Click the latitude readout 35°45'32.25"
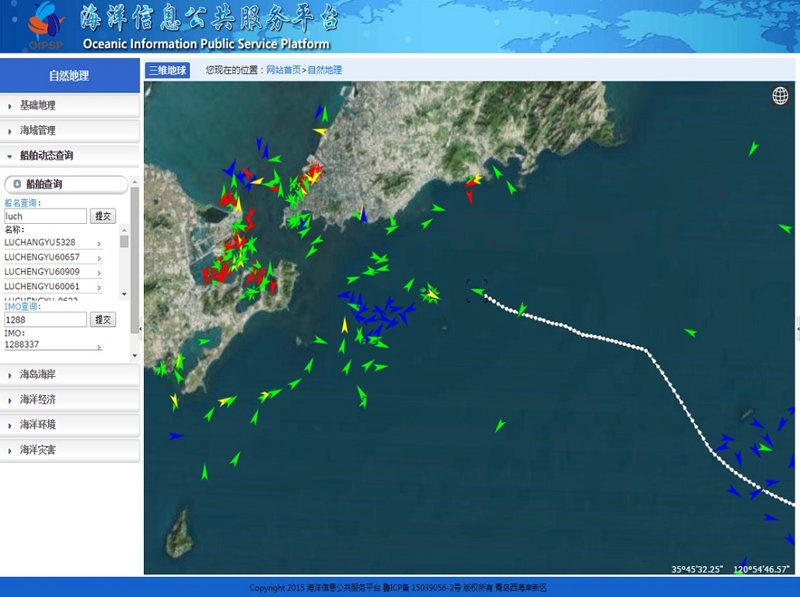800x597 pixels. [697, 569]
